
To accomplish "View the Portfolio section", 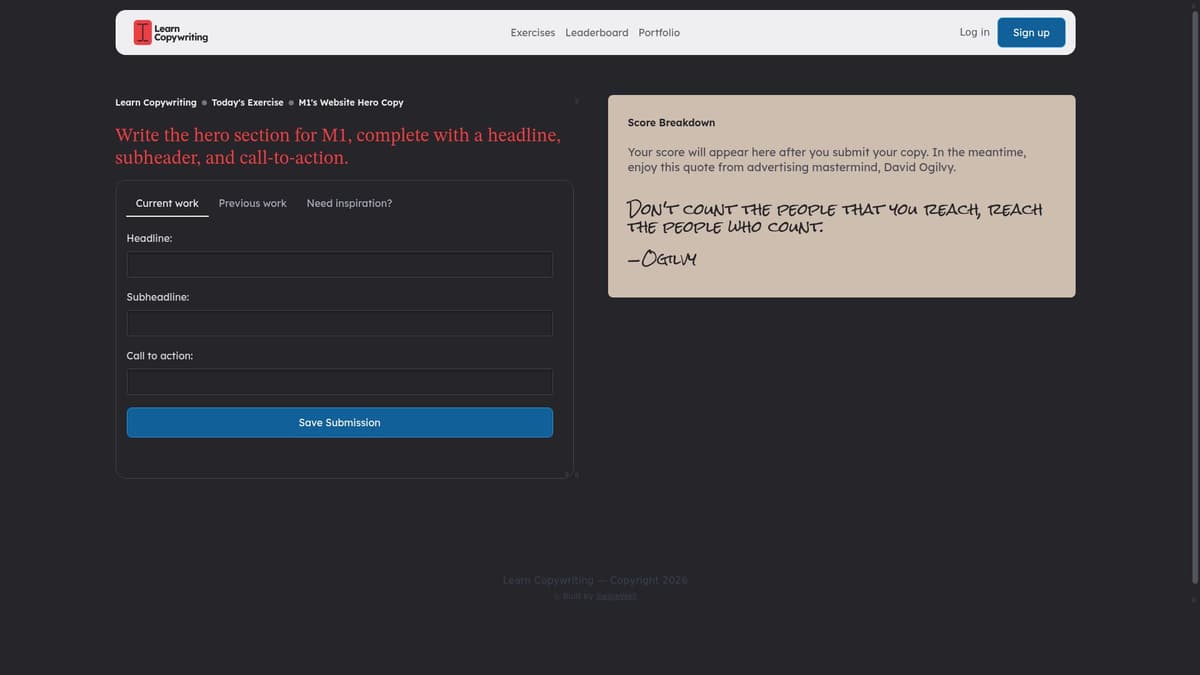I will point(659,32).
